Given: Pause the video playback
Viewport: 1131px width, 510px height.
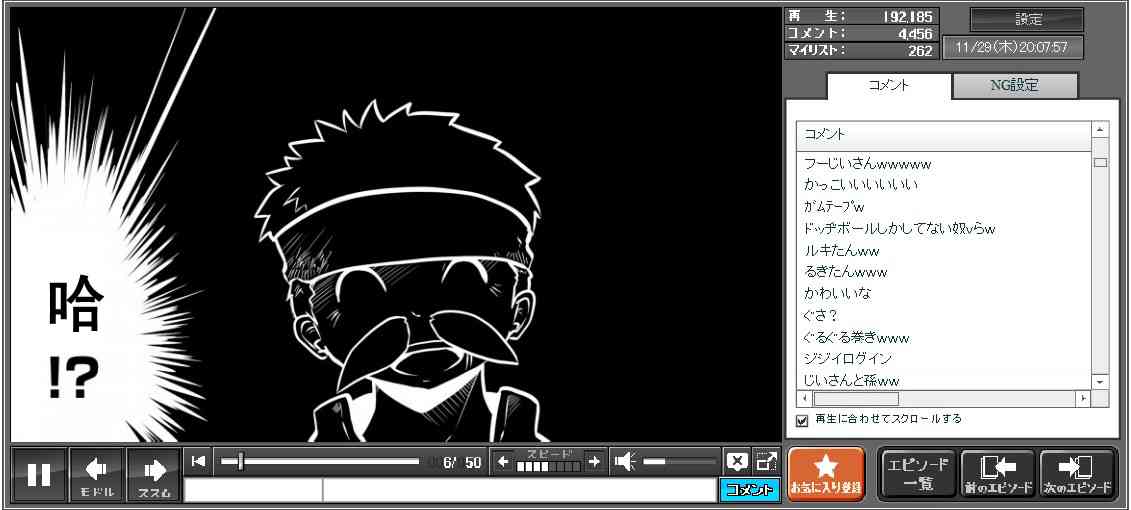Looking at the screenshot, I should point(39,475).
